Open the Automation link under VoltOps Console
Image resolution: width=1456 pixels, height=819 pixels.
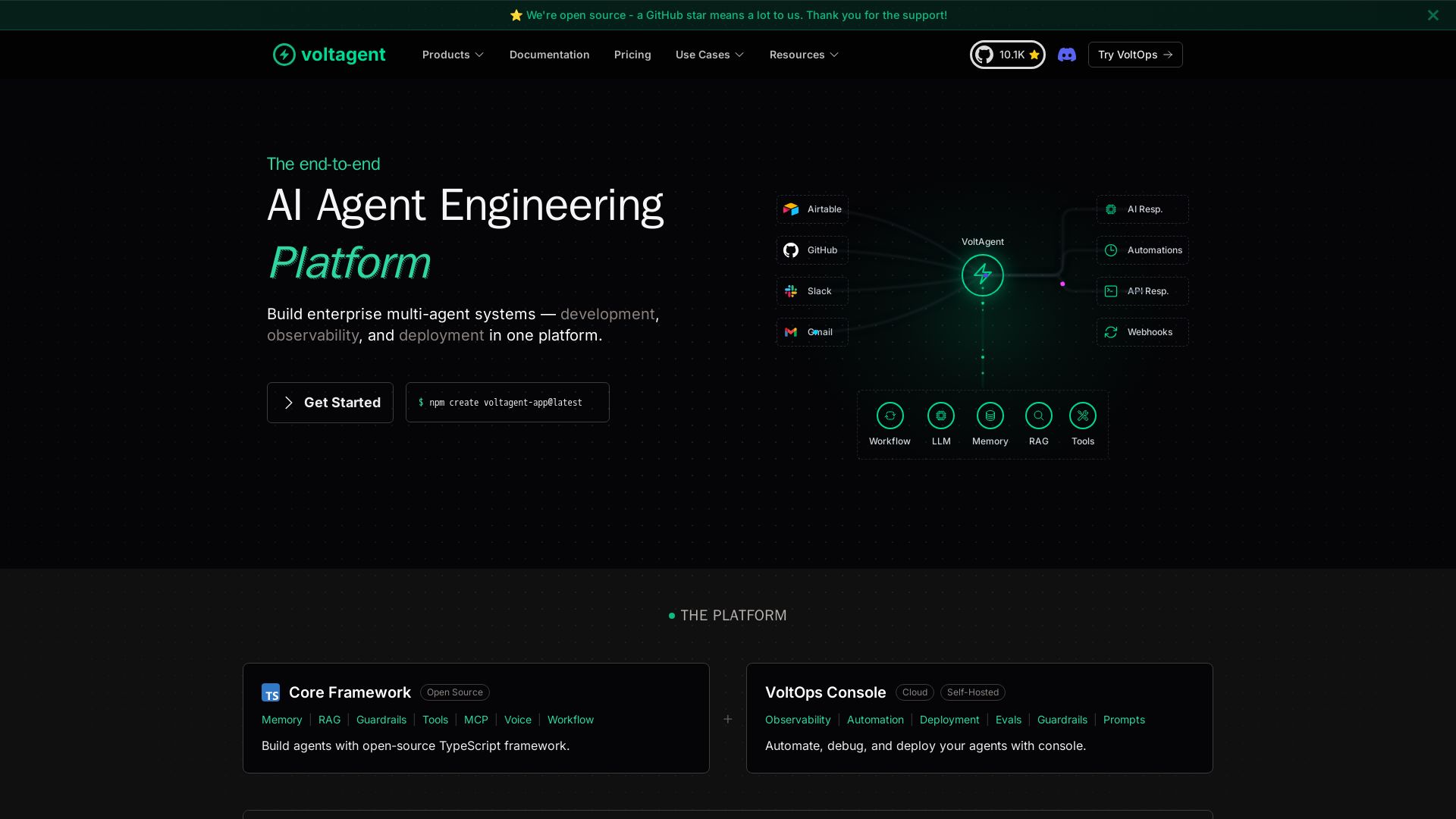tap(875, 720)
